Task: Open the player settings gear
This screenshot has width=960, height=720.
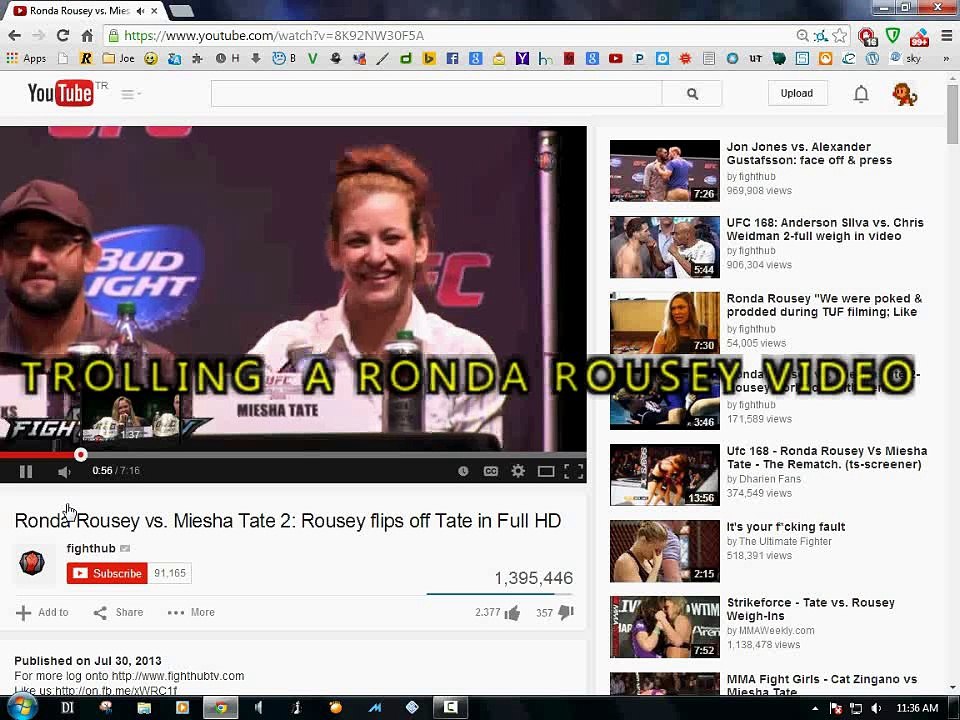Action: 518,471
